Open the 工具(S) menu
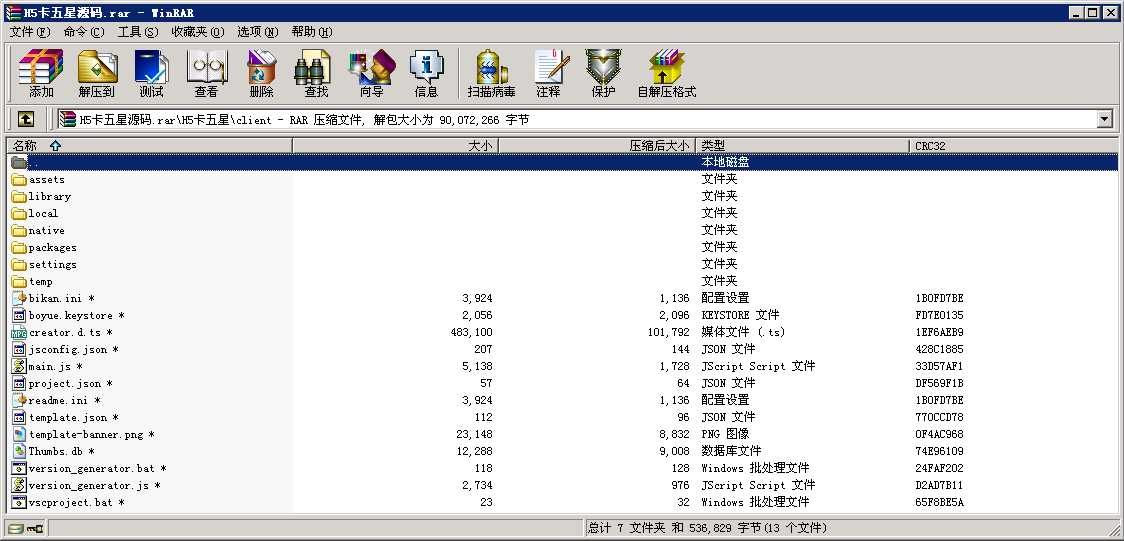Viewport: 1124px width, 541px height. point(138,32)
